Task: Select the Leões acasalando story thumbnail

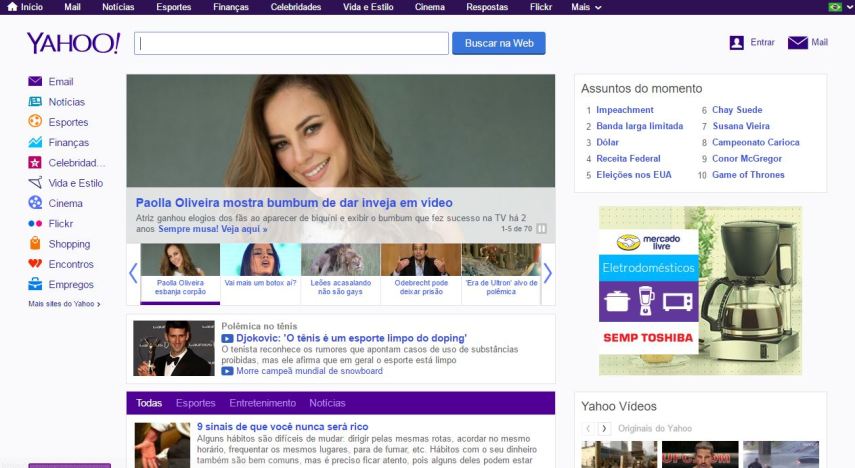Action: (340, 270)
